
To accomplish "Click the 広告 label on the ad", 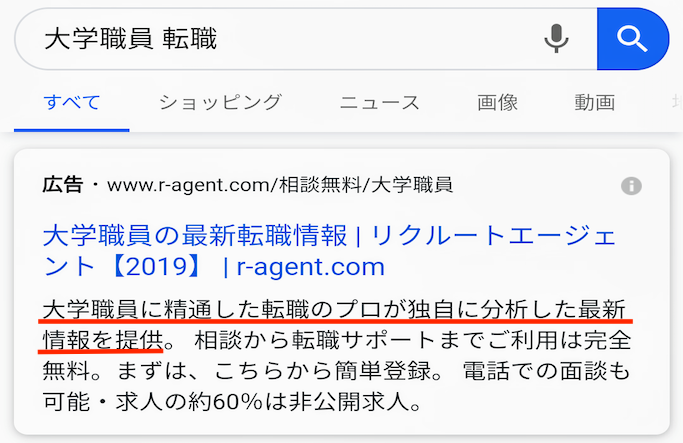I will [63, 185].
